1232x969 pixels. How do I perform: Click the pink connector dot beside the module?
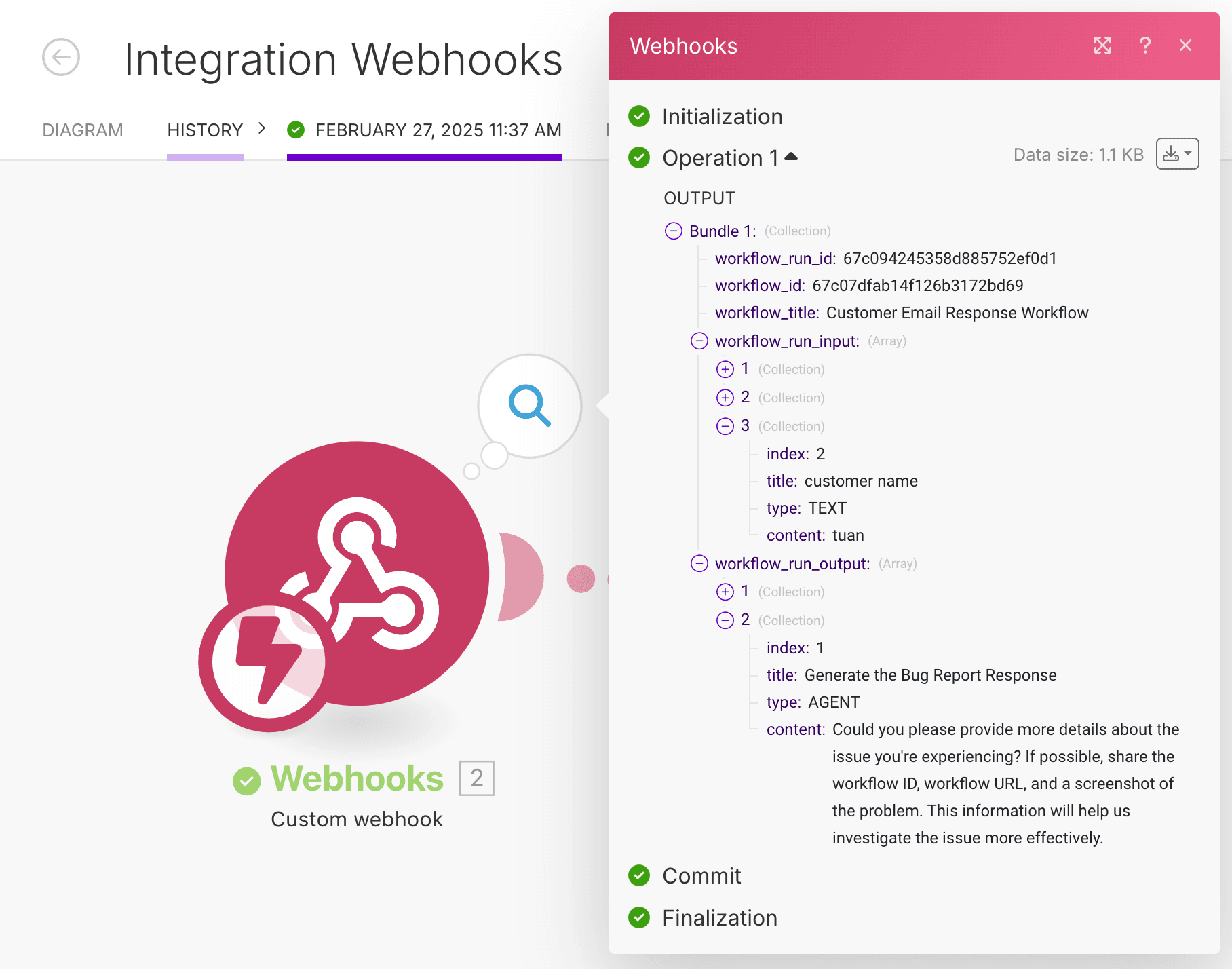(x=581, y=578)
